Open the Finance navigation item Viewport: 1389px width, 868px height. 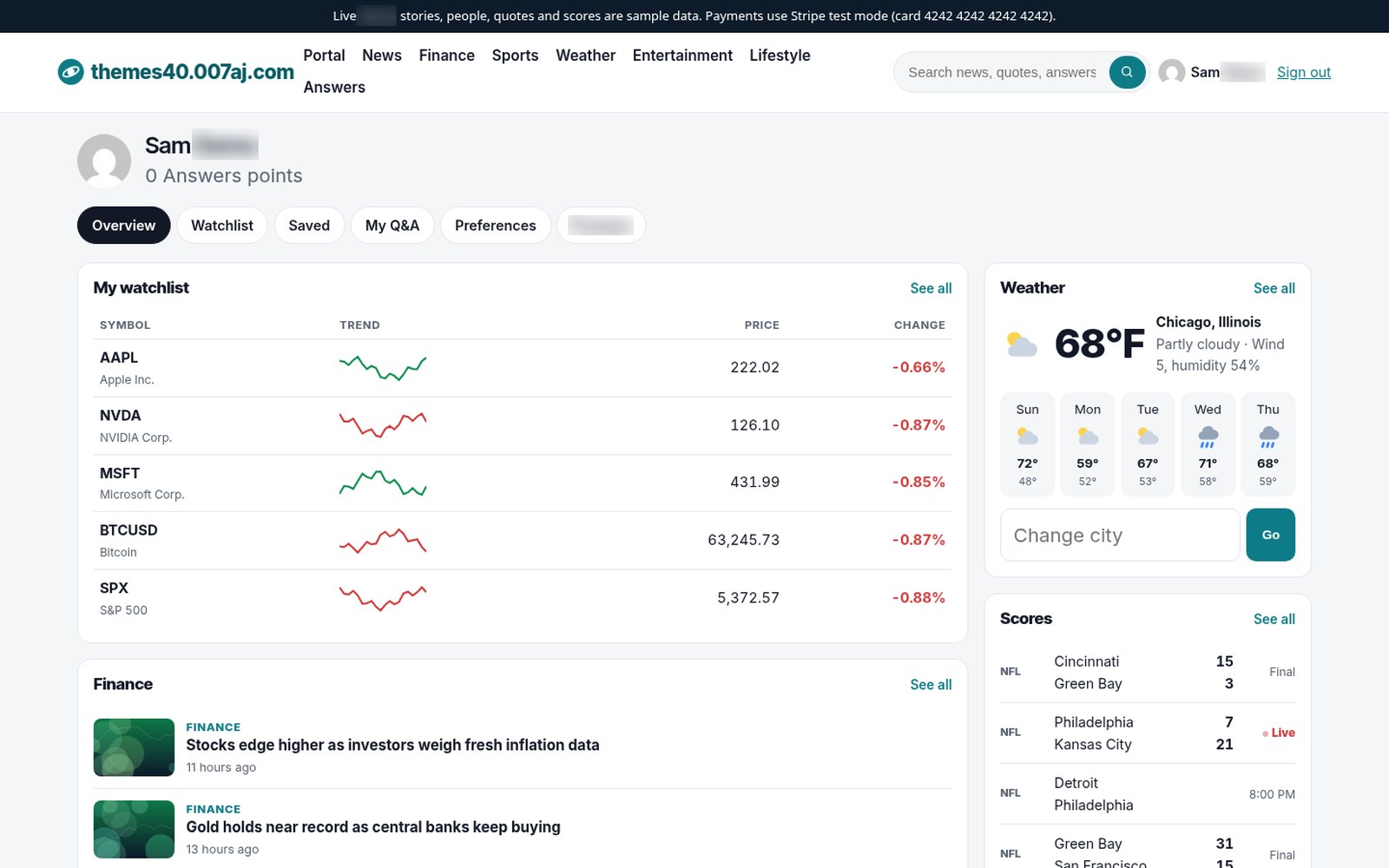[446, 56]
